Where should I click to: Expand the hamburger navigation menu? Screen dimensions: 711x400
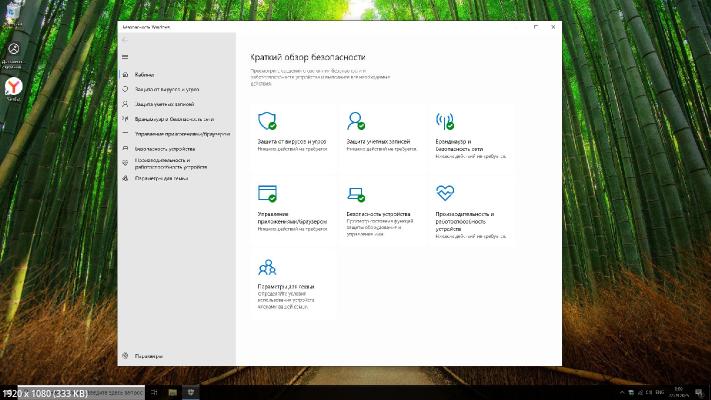coord(125,57)
